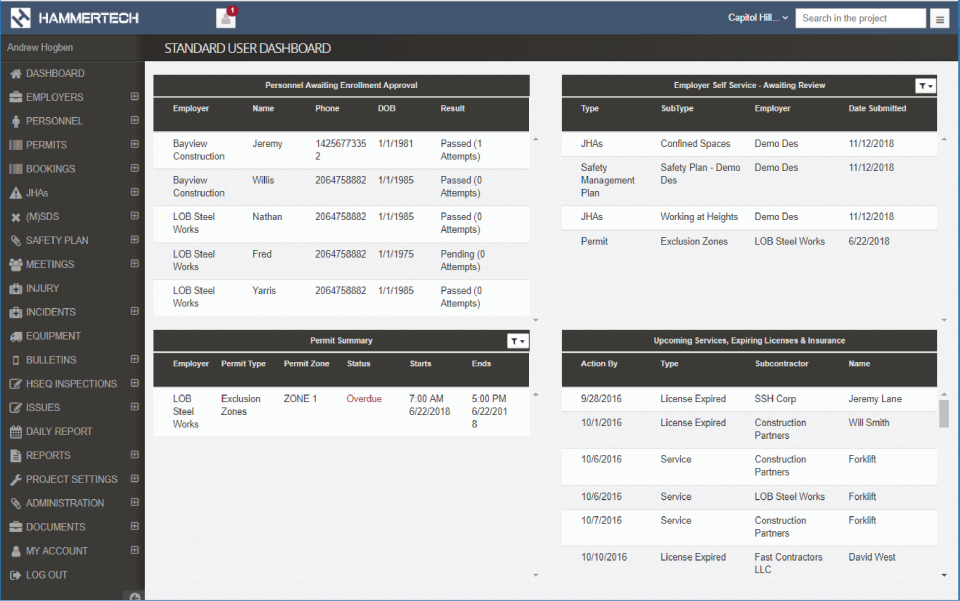This screenshot has height=601, width=960.
Task: Sort by the Date Submitted column header
Action: tap(877, 108)
